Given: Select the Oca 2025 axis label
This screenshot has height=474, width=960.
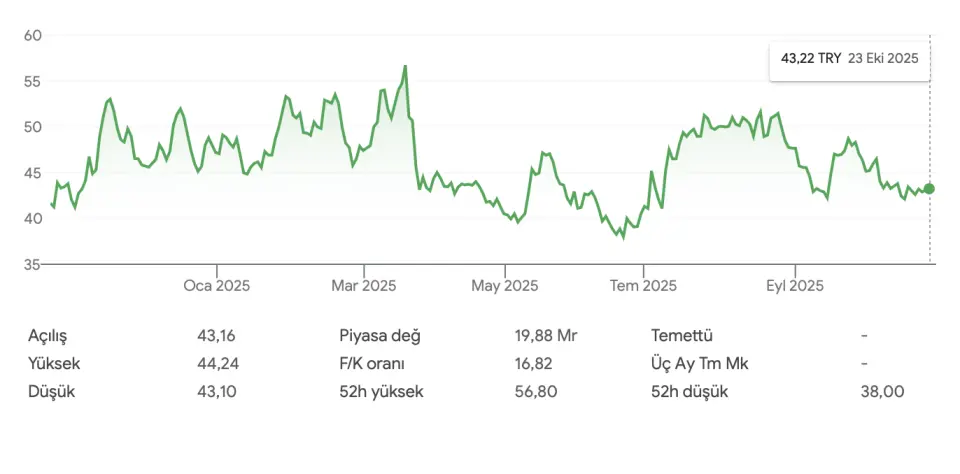Looking at the screenshot, I should click(x=216, y=286).
